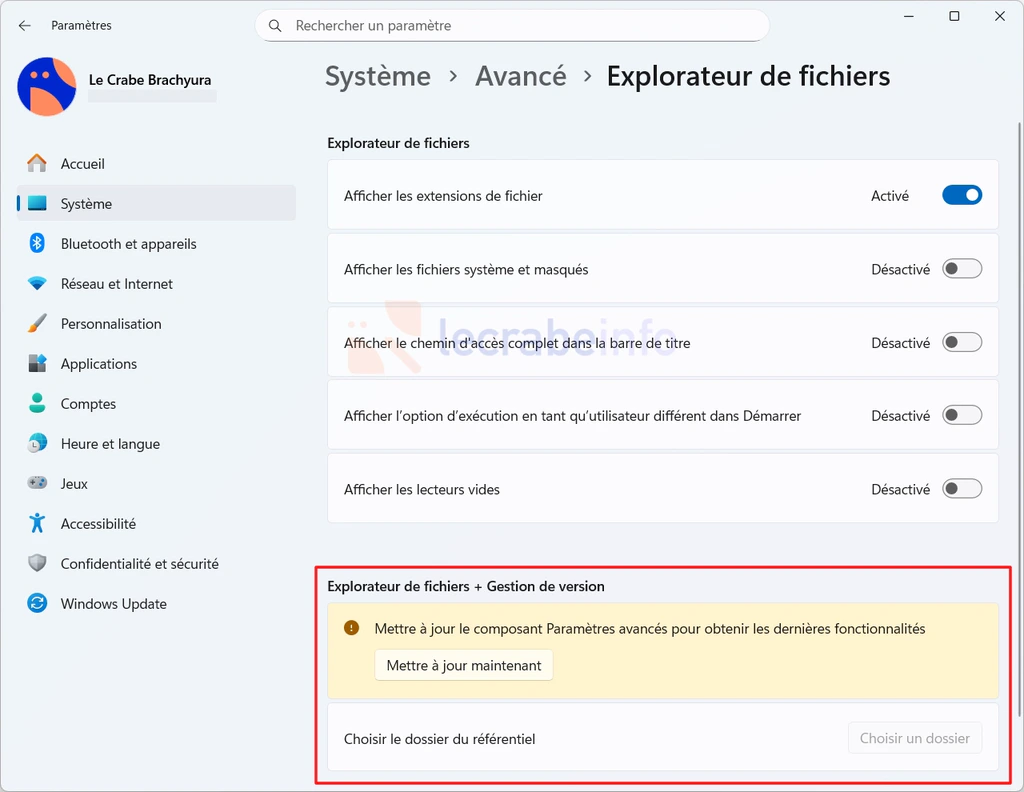Screen dimensions: 1024x792
Task: Disable Afficher les extensions de fichier toggle
Action: (x=961, y=195)
